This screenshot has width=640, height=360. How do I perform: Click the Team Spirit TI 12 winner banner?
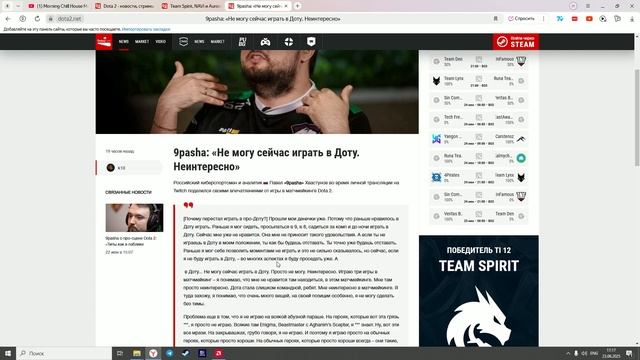pos(479,291)
